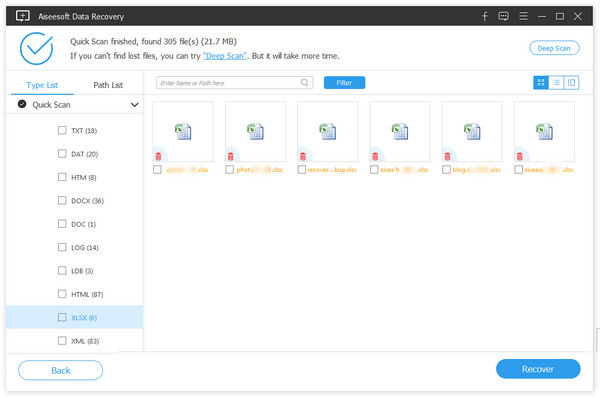600x398 pixels.
Task: Switch to Type List tab
Action: point(42,85)
